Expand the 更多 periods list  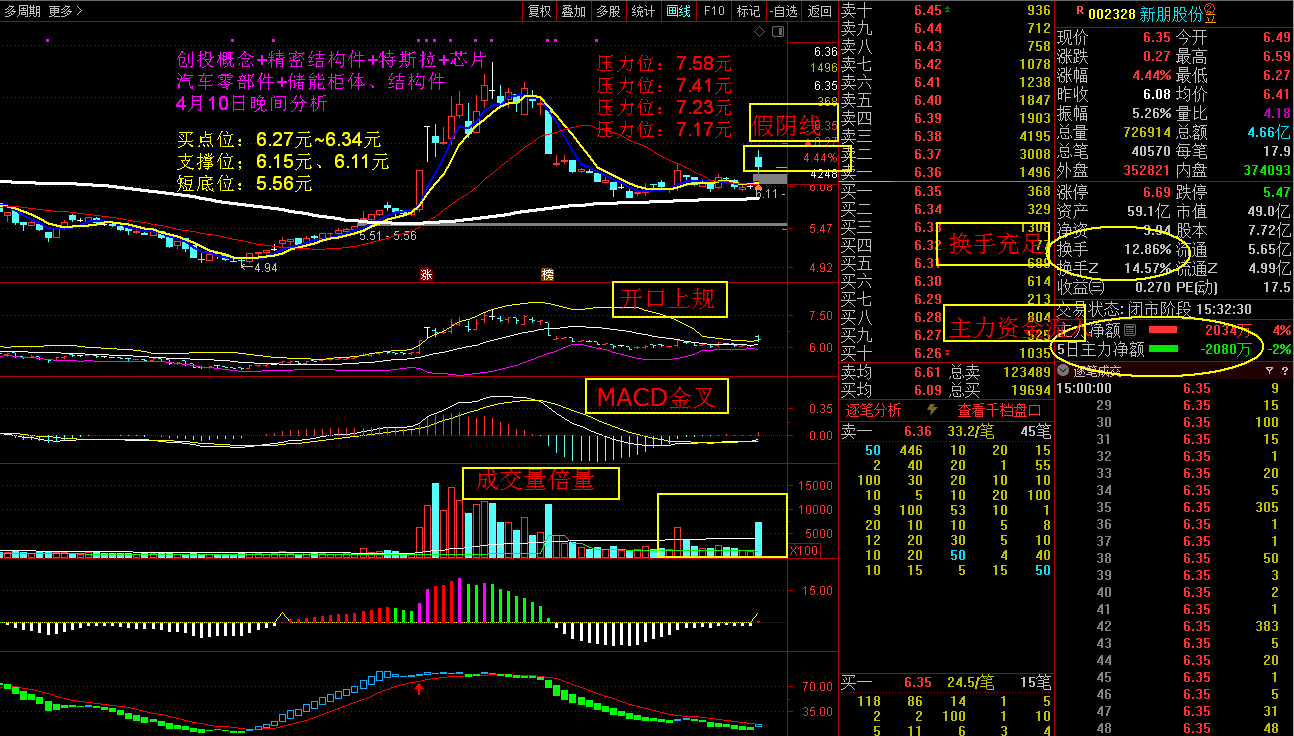coord(65,11)
